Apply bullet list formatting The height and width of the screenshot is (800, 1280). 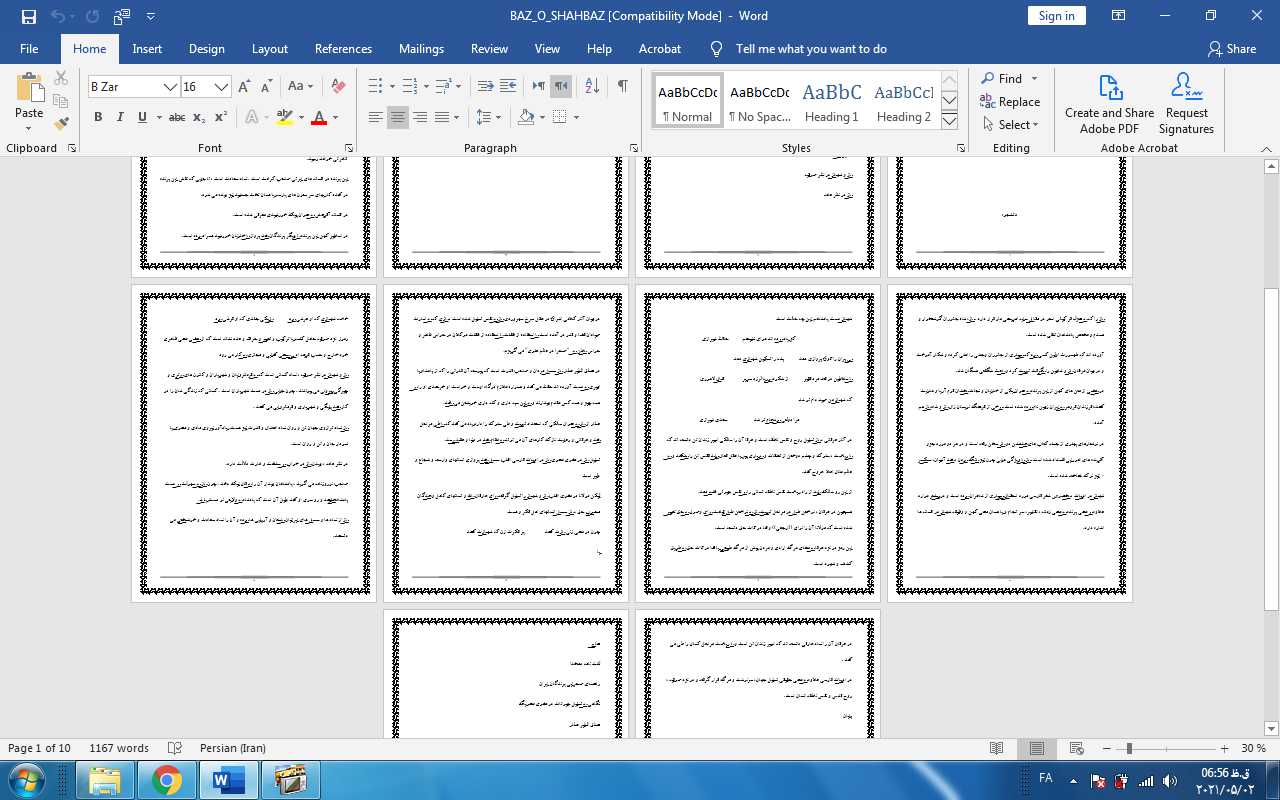[x=375, y=86]
